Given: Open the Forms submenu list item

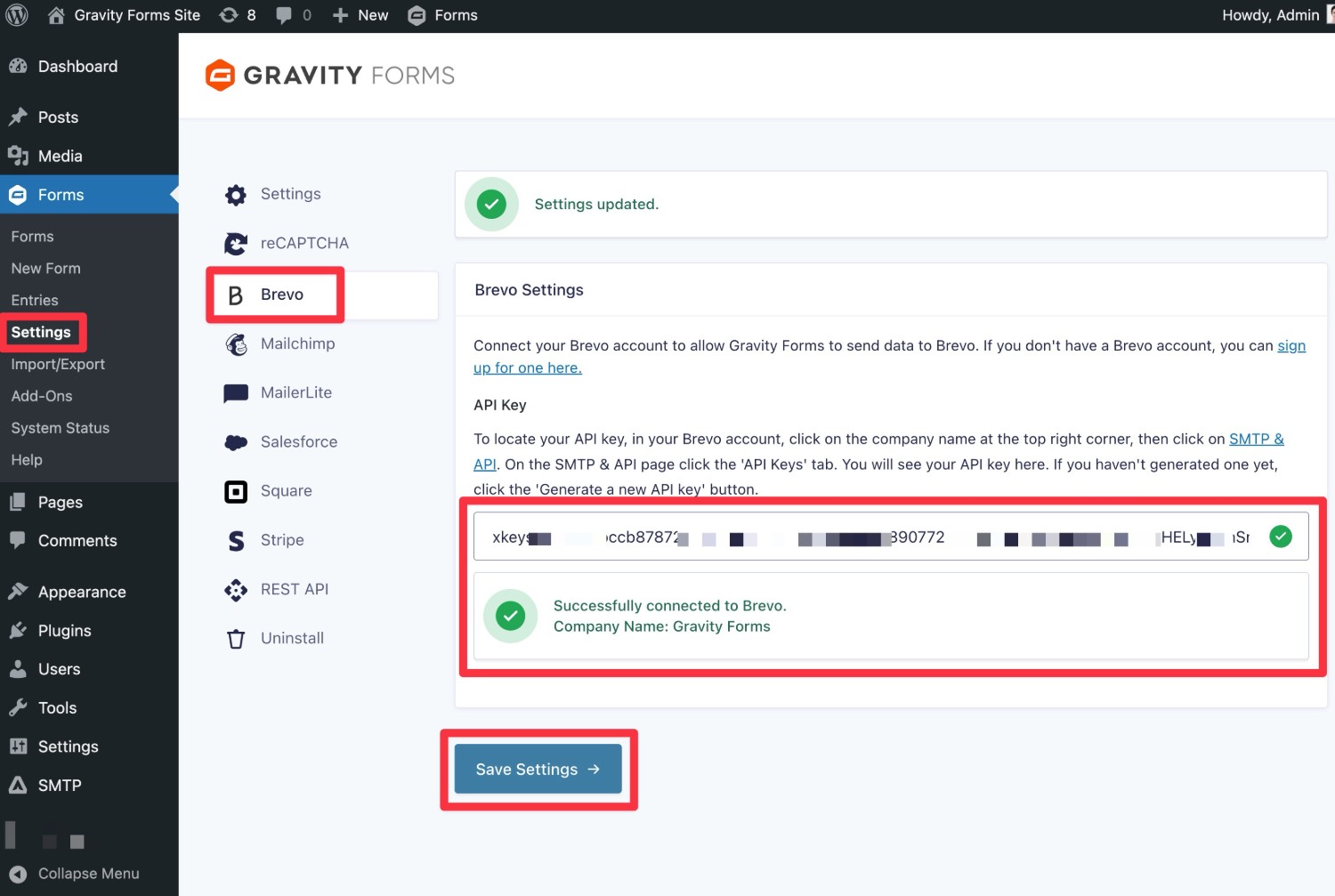Looking at the screenshot, I should (x=32, y=237).
